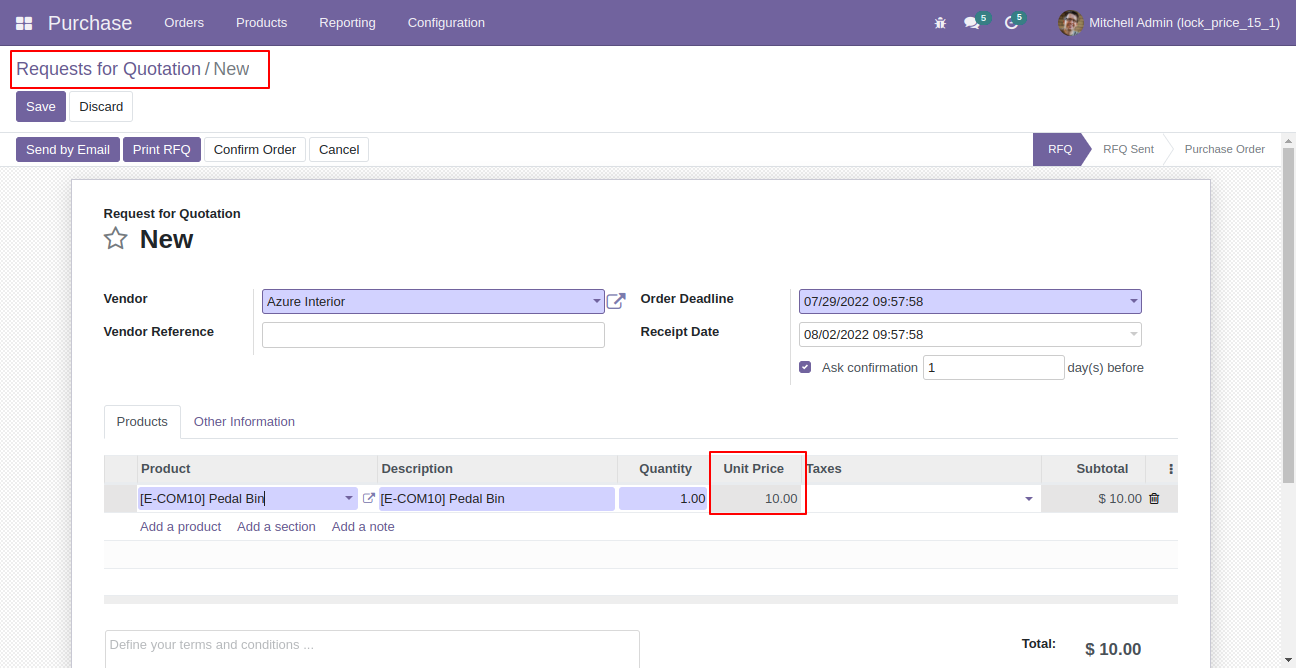The height and width of the screenshot is (668, 1296).
Task: Open optional columns kebab menu
Action: coord(1171,468)
